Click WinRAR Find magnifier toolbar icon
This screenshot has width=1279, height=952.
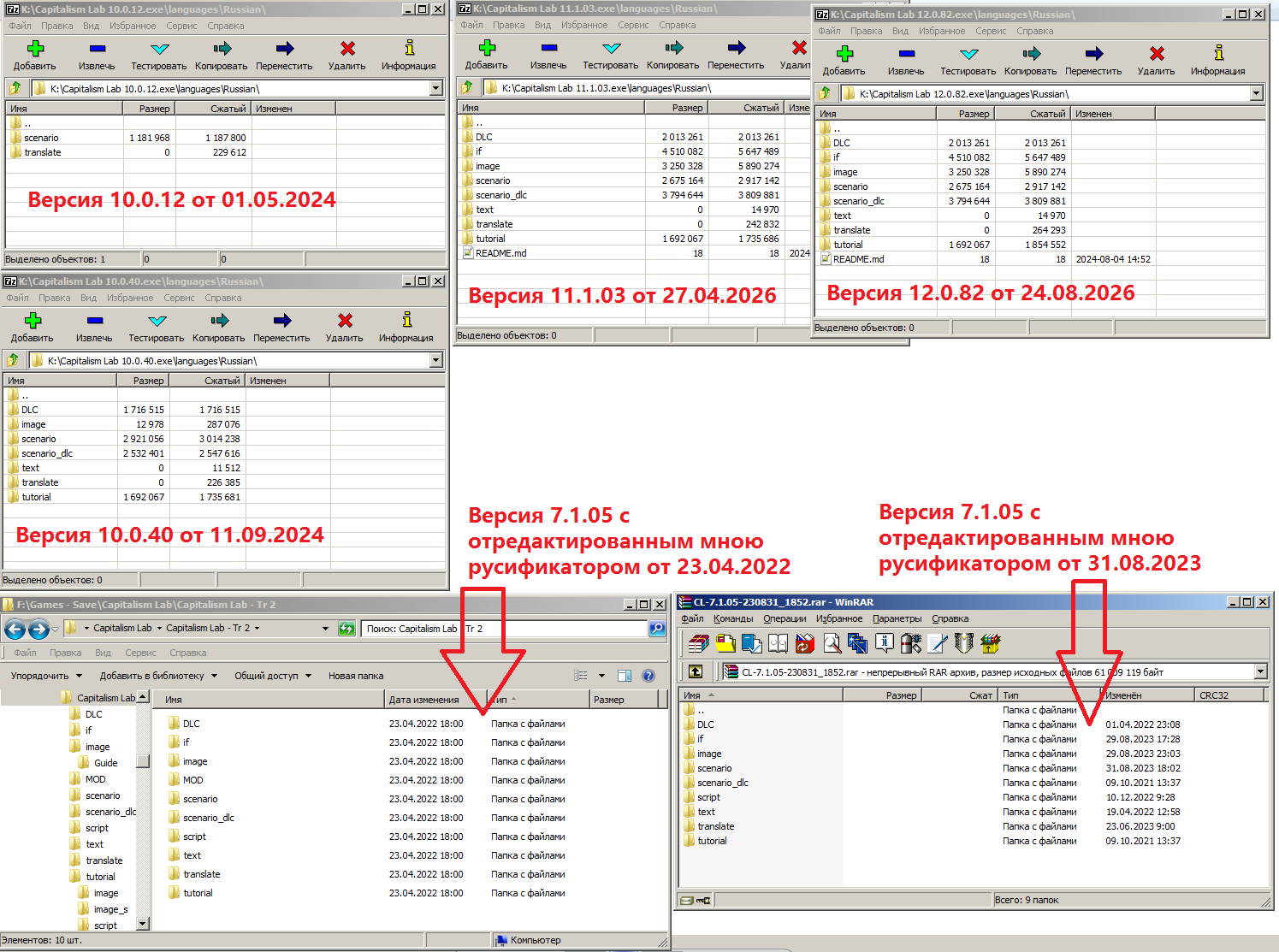point(832,643)
